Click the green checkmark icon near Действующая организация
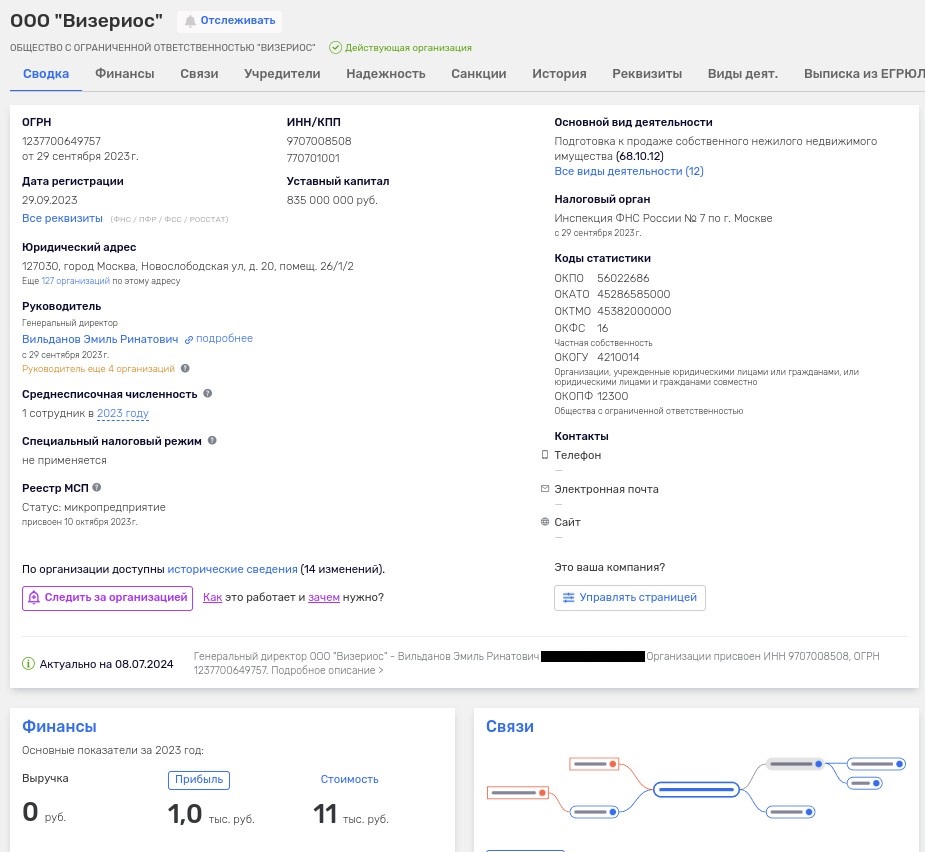Viewport: 925px width, 852px height. (x=335, y=48)
